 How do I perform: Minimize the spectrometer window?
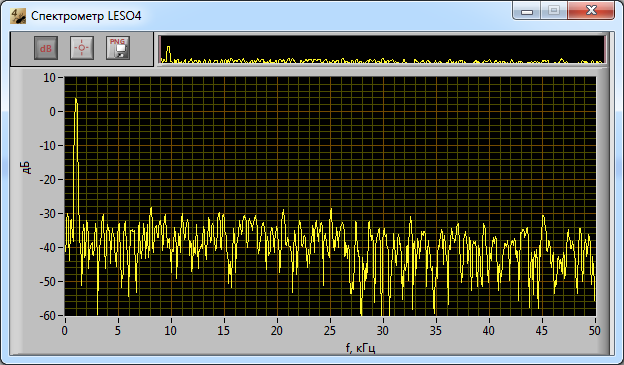coord(526,11)
